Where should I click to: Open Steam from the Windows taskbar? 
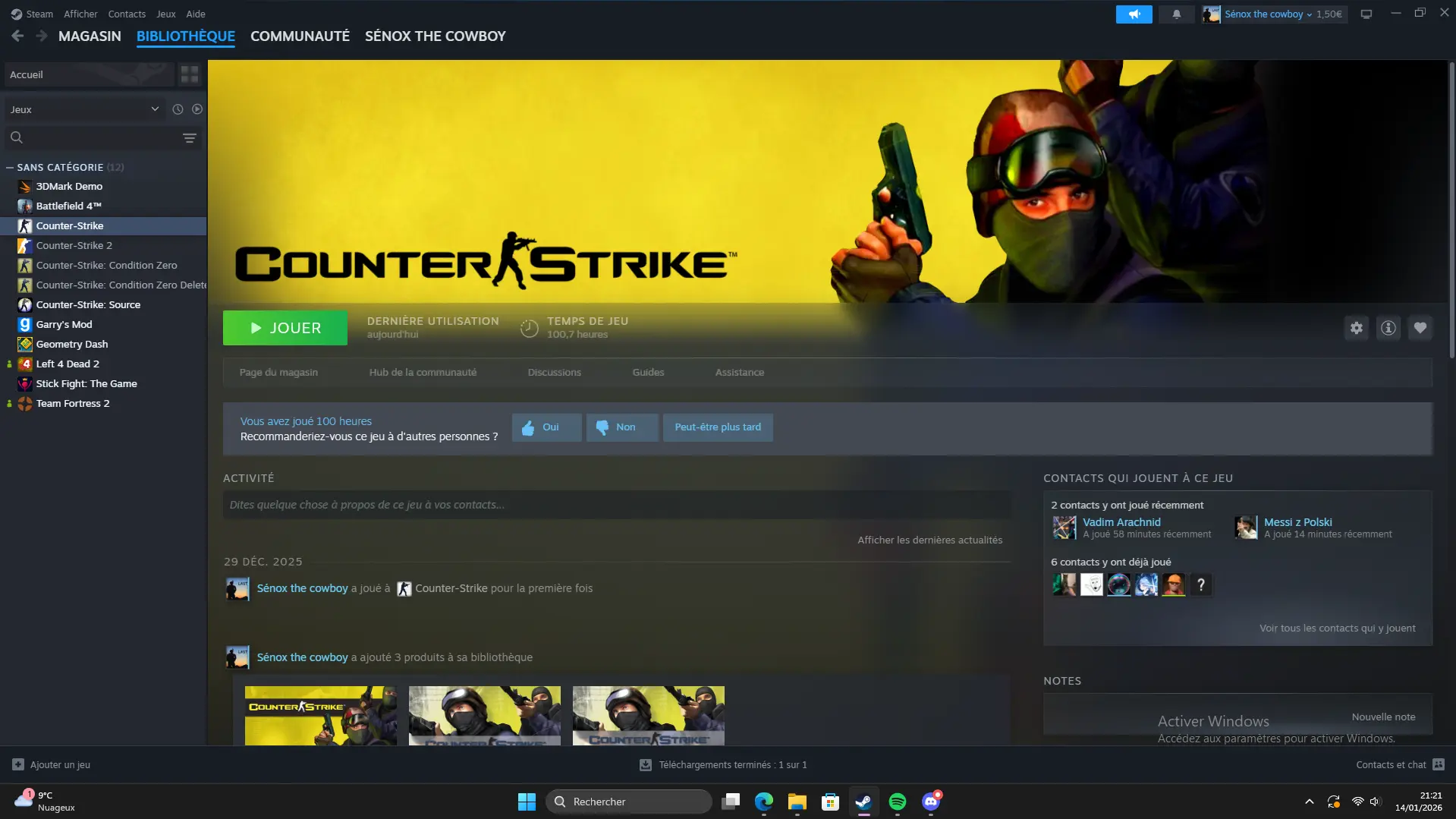click(863, 802)
